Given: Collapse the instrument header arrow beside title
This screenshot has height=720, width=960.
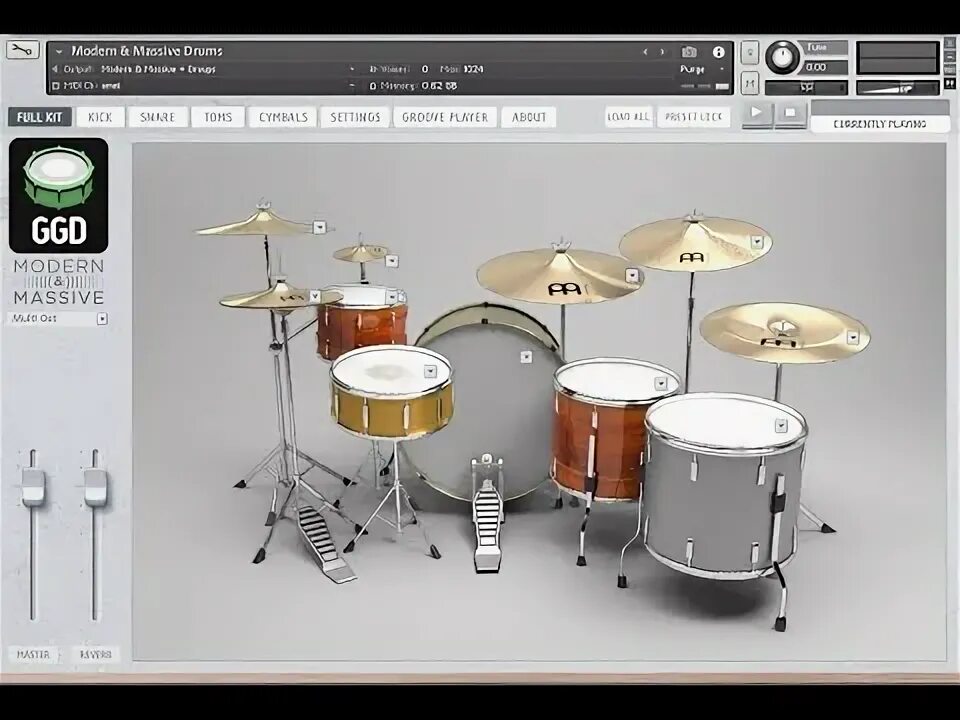Looking at the screenshot, I should click(59, 51).
